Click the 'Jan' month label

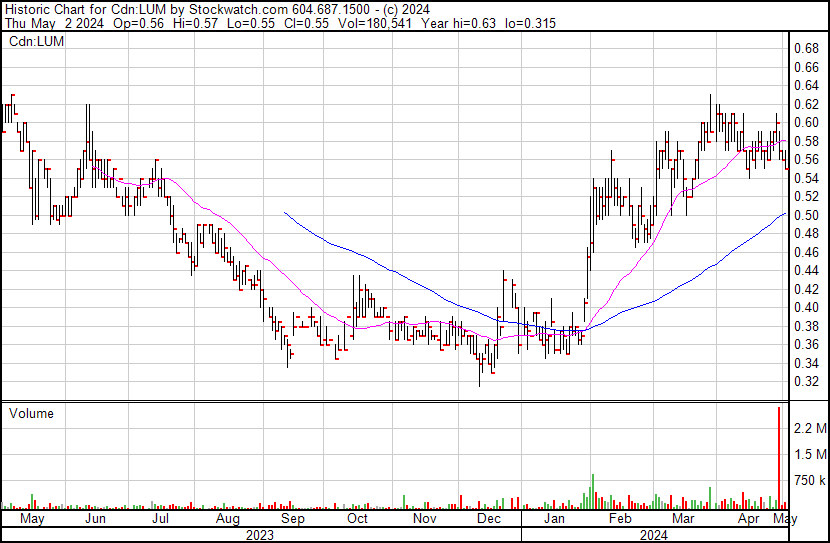(554, 519)
